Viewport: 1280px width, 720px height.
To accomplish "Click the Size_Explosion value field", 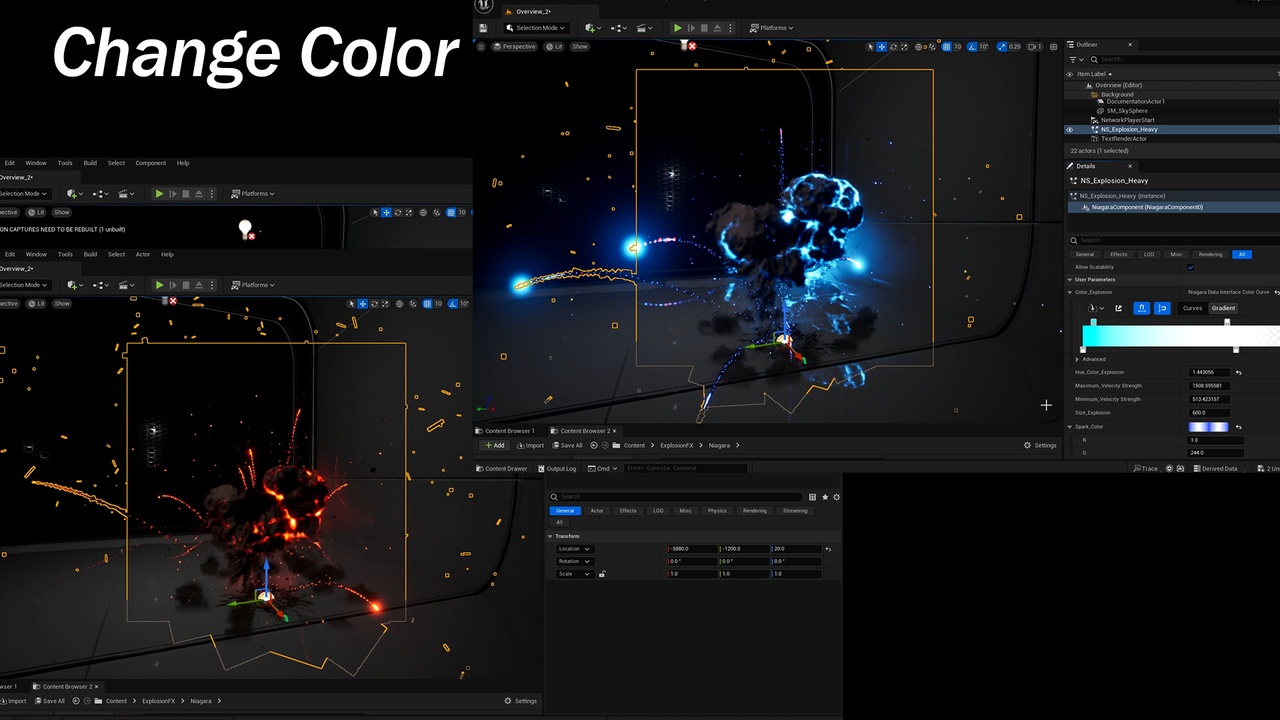I will [1209, 413].
